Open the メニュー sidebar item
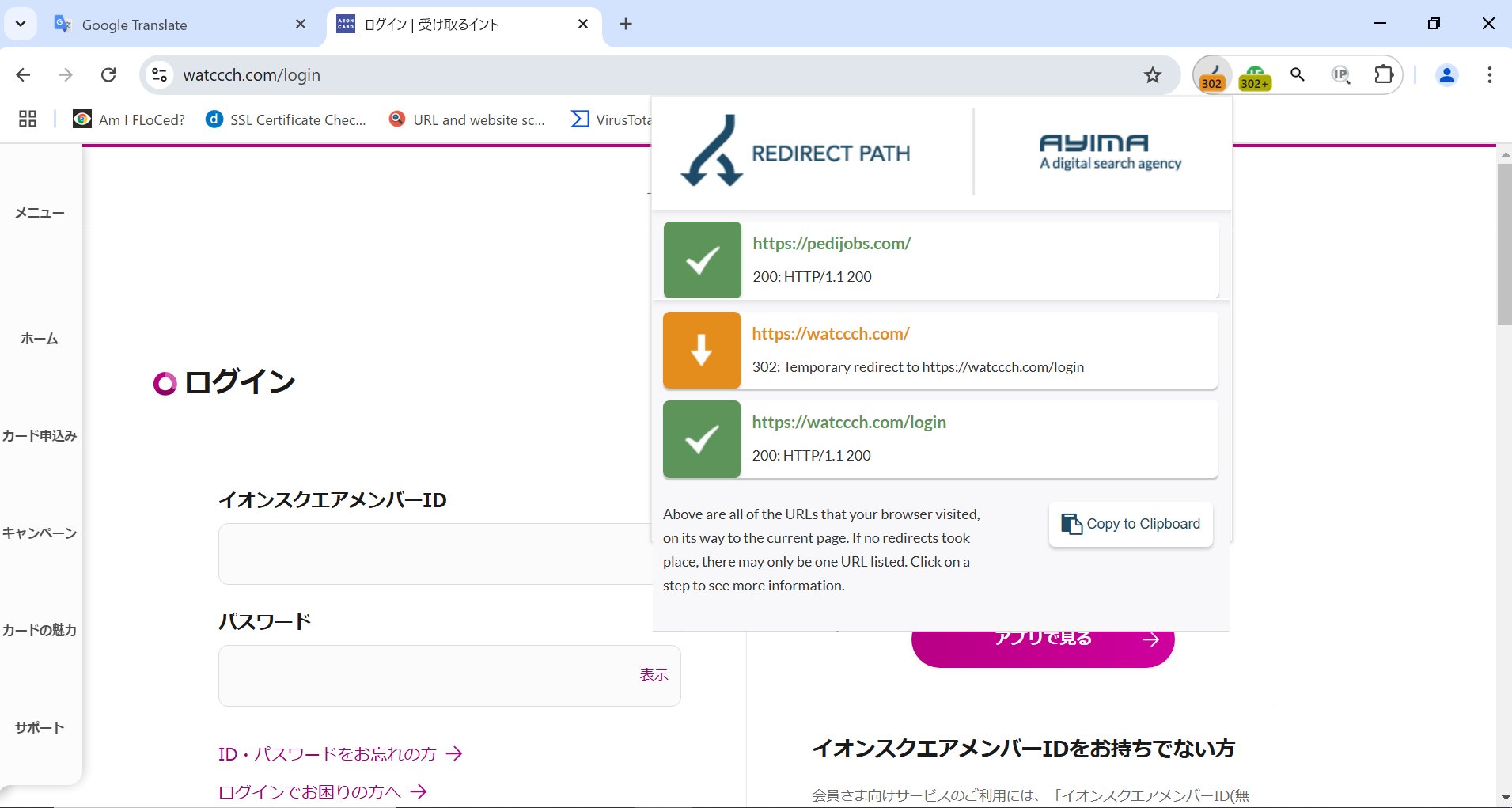 pos(40,213)
